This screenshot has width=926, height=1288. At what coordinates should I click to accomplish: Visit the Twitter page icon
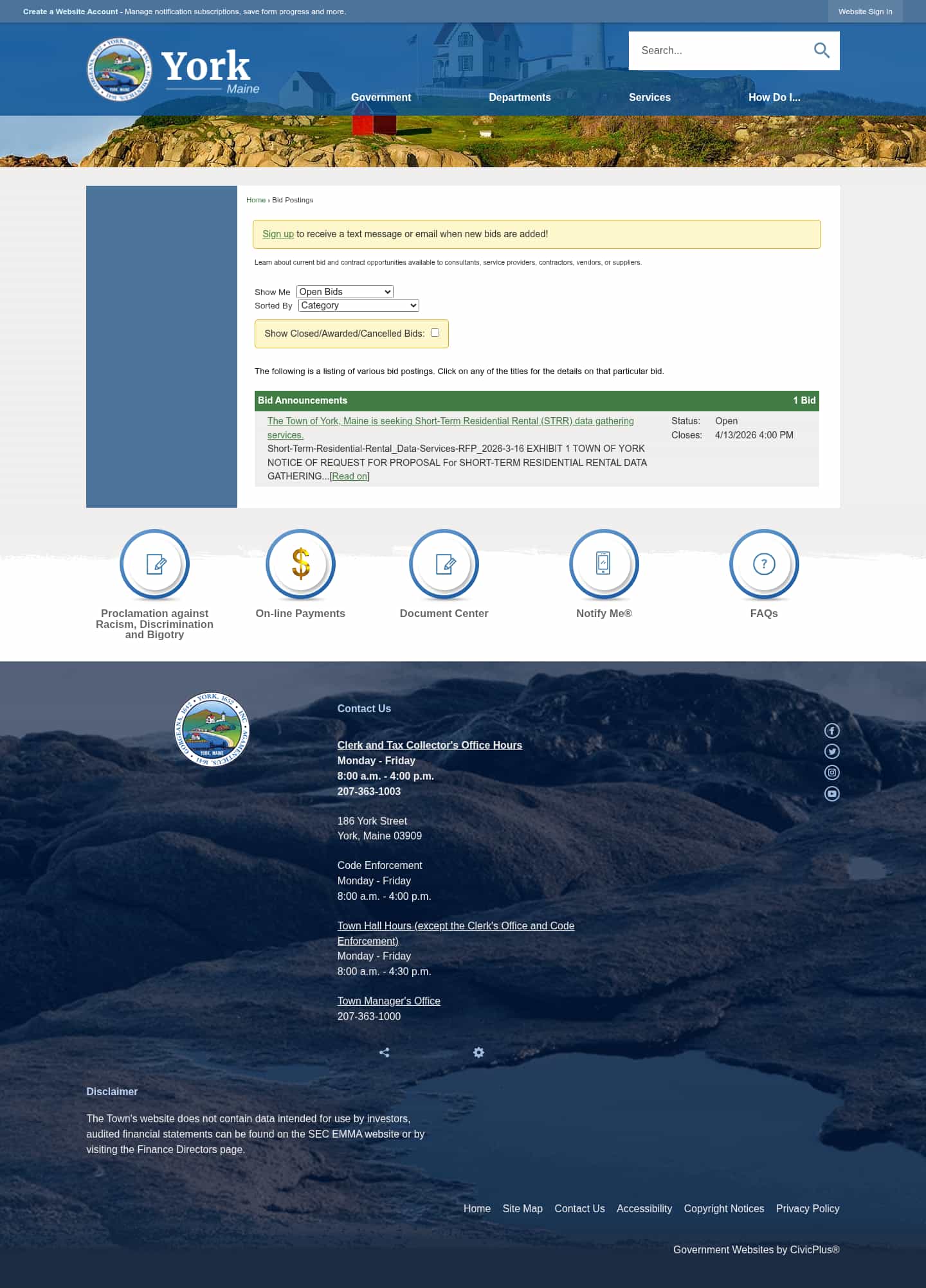[x=832, y=751]
